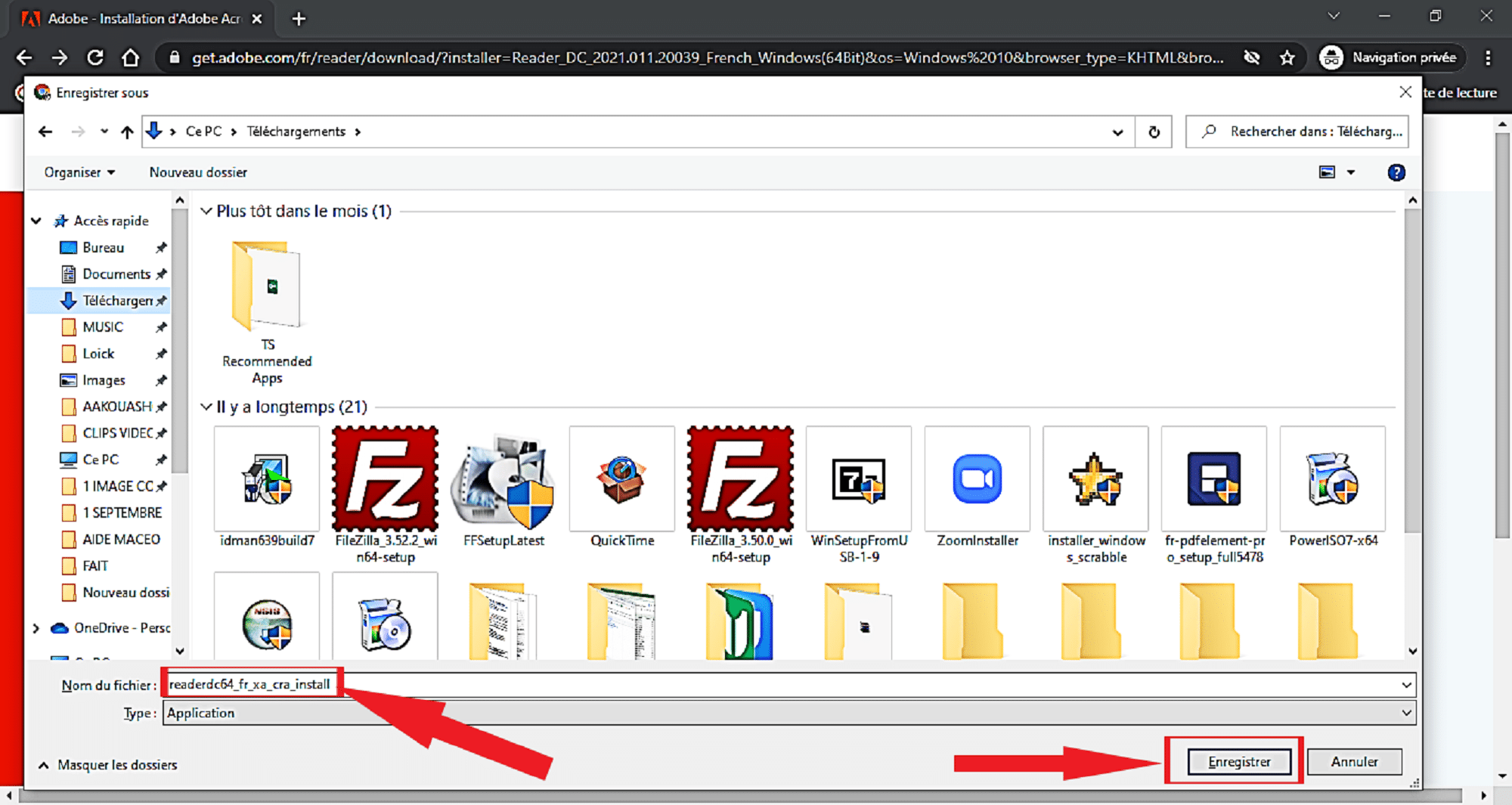The width and height of the screenshot is (1512, 805).
Task: Open the Organiser menu
Action: [x=79, y=172]
